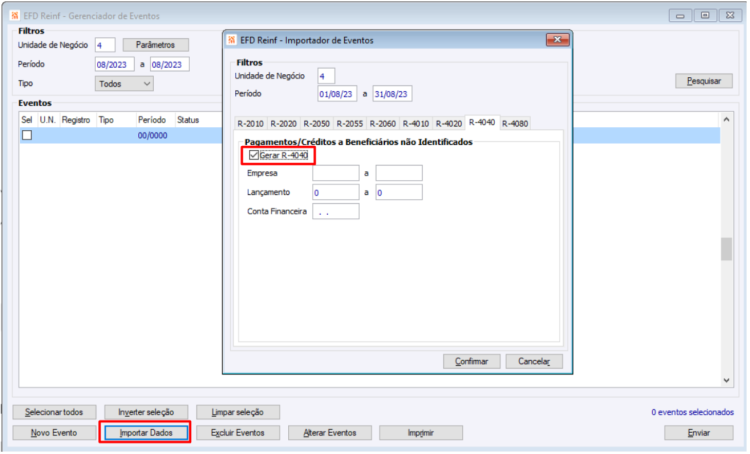Screen dimensions: 750x454
Task: Switch to the R-2020 tab
Action: [x=284, y=123]
